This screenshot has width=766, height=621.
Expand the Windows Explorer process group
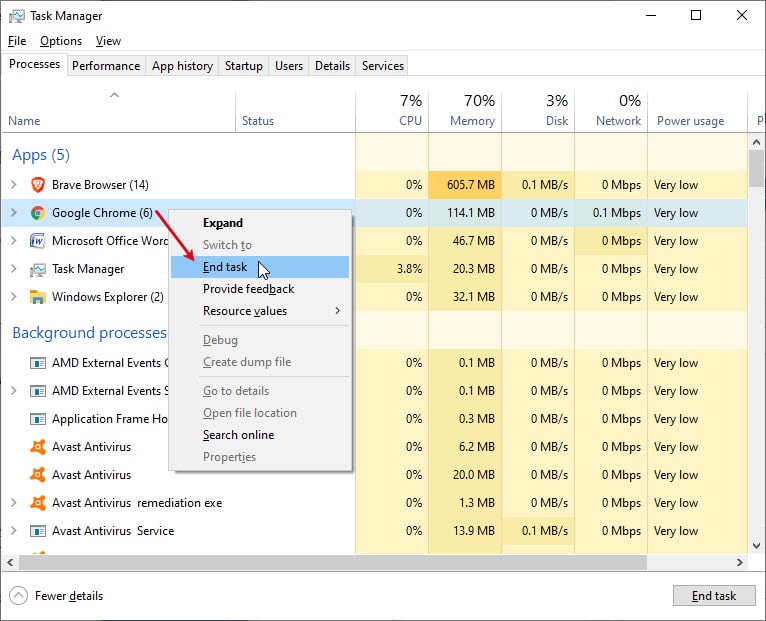pos(14,297)
